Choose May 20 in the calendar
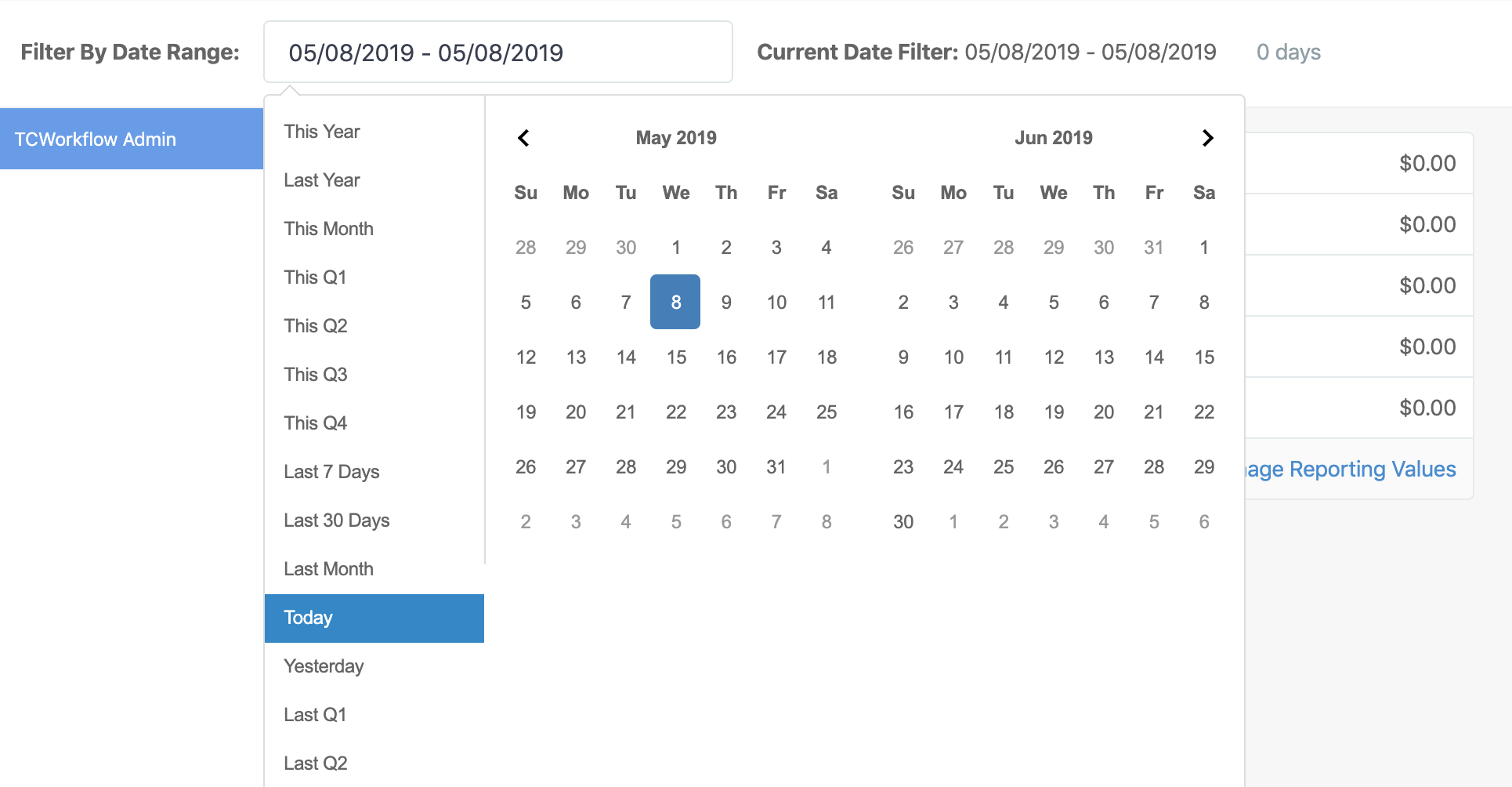1512x787 pixels. tap(575, 412)
